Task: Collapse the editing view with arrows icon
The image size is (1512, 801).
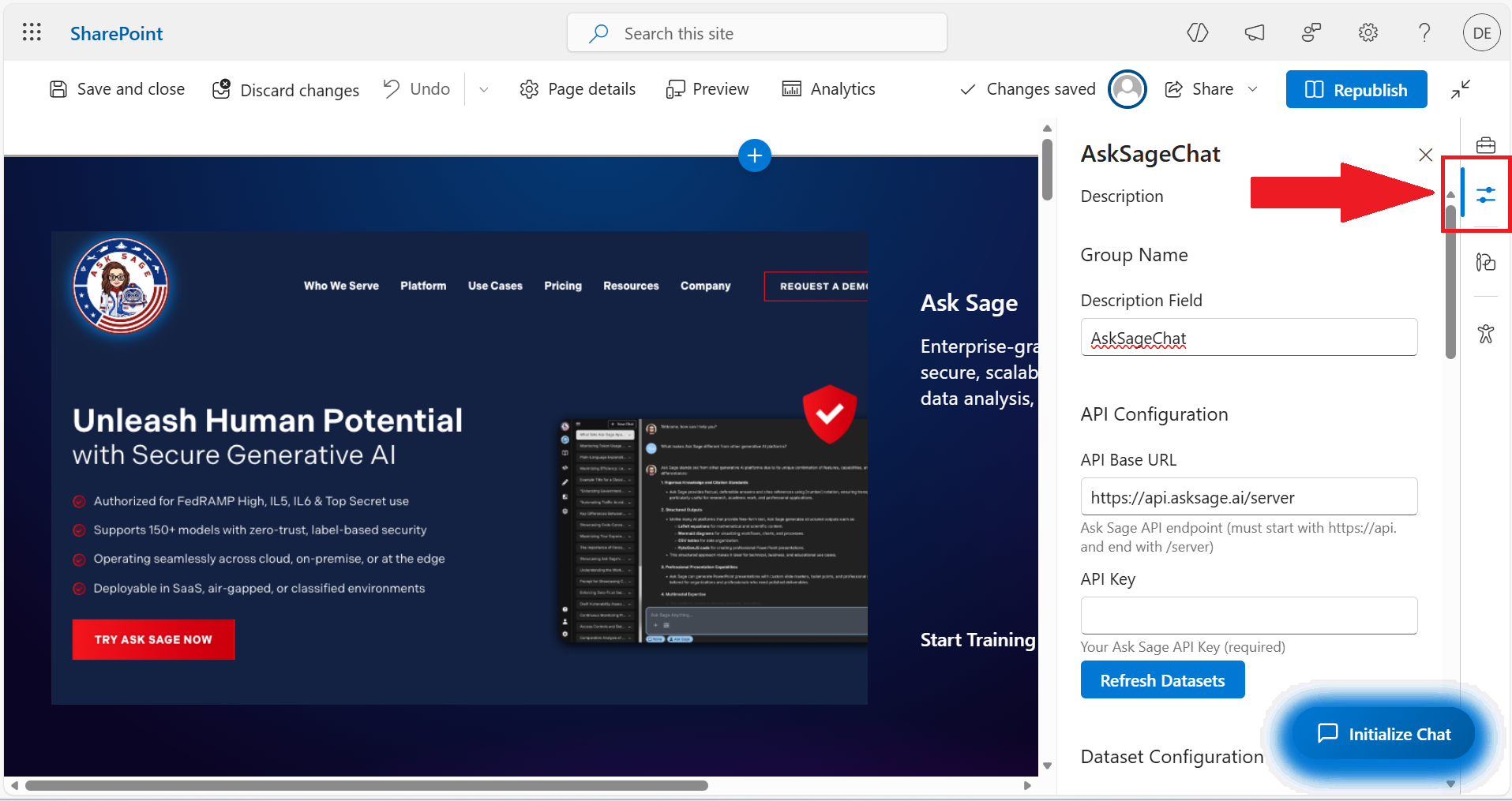Action: click(x=1461, y=89)
